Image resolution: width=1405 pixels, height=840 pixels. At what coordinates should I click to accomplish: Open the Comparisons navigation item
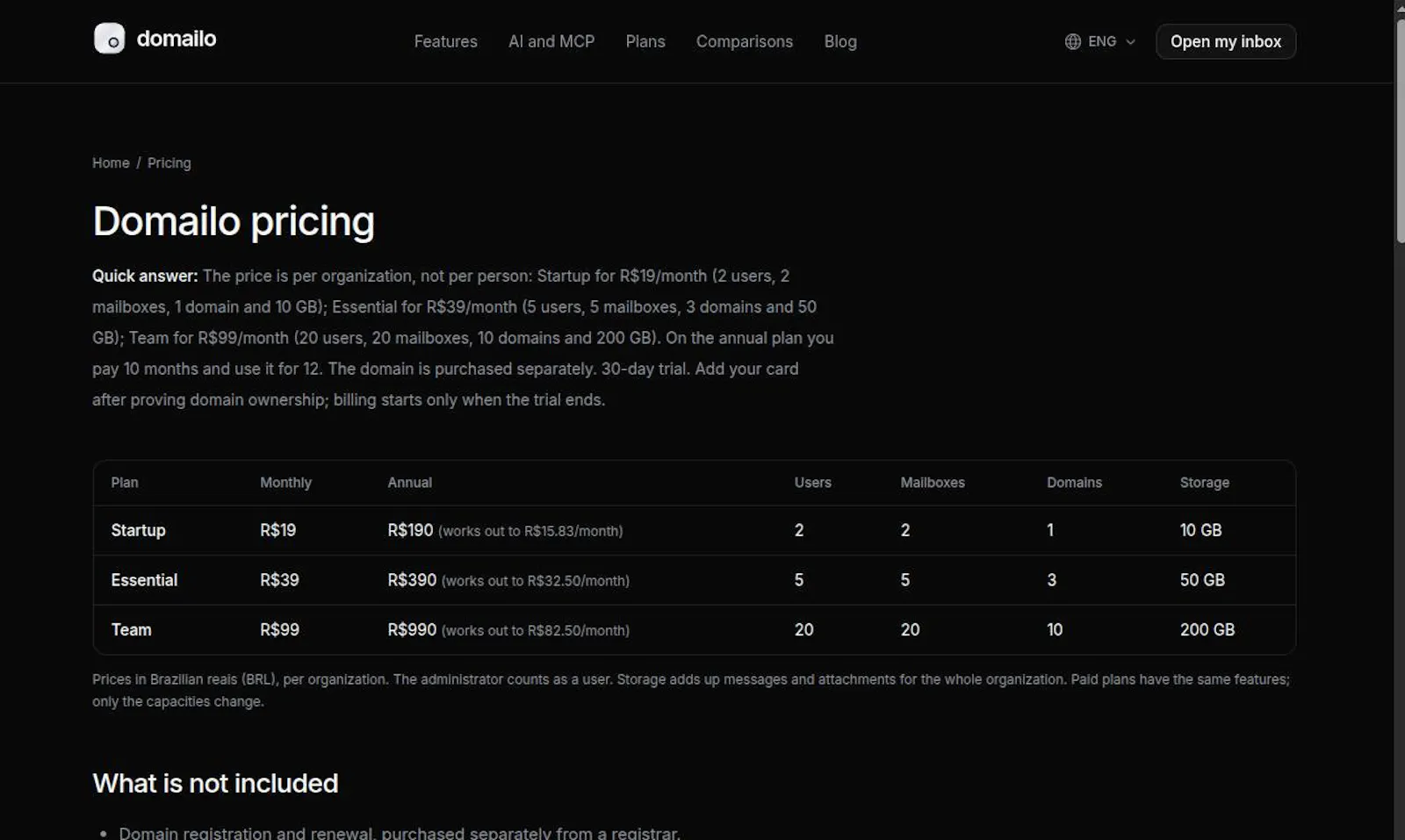745,41
